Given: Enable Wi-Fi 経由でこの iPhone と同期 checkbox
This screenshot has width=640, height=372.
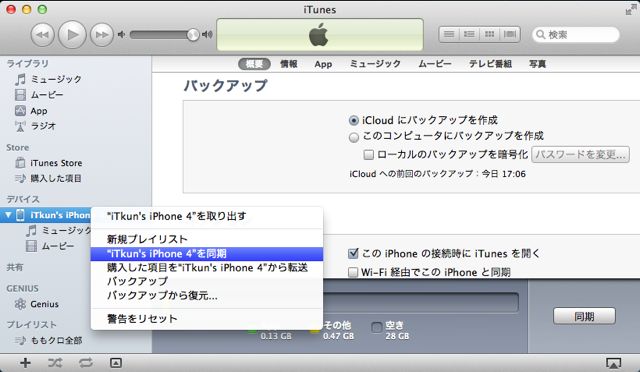Looking at the screenshot, I should 353,272.
